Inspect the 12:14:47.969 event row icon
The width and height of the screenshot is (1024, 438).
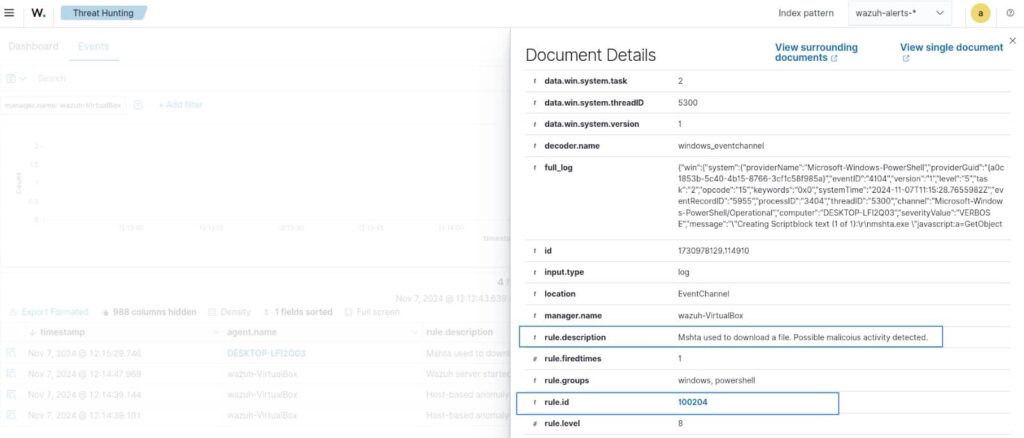[10, 374]
